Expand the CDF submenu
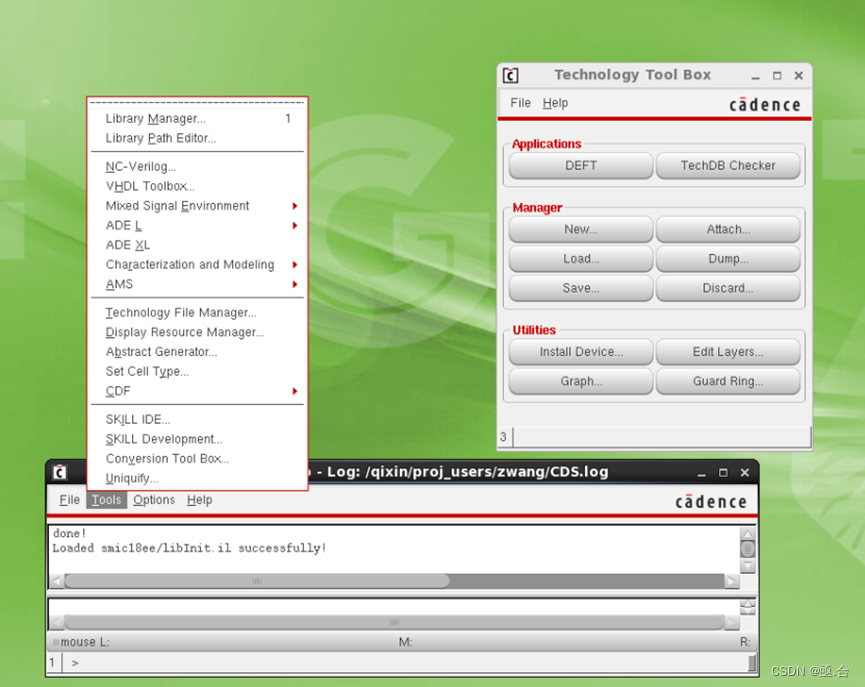865x687 pixels. tap(197, 391)
